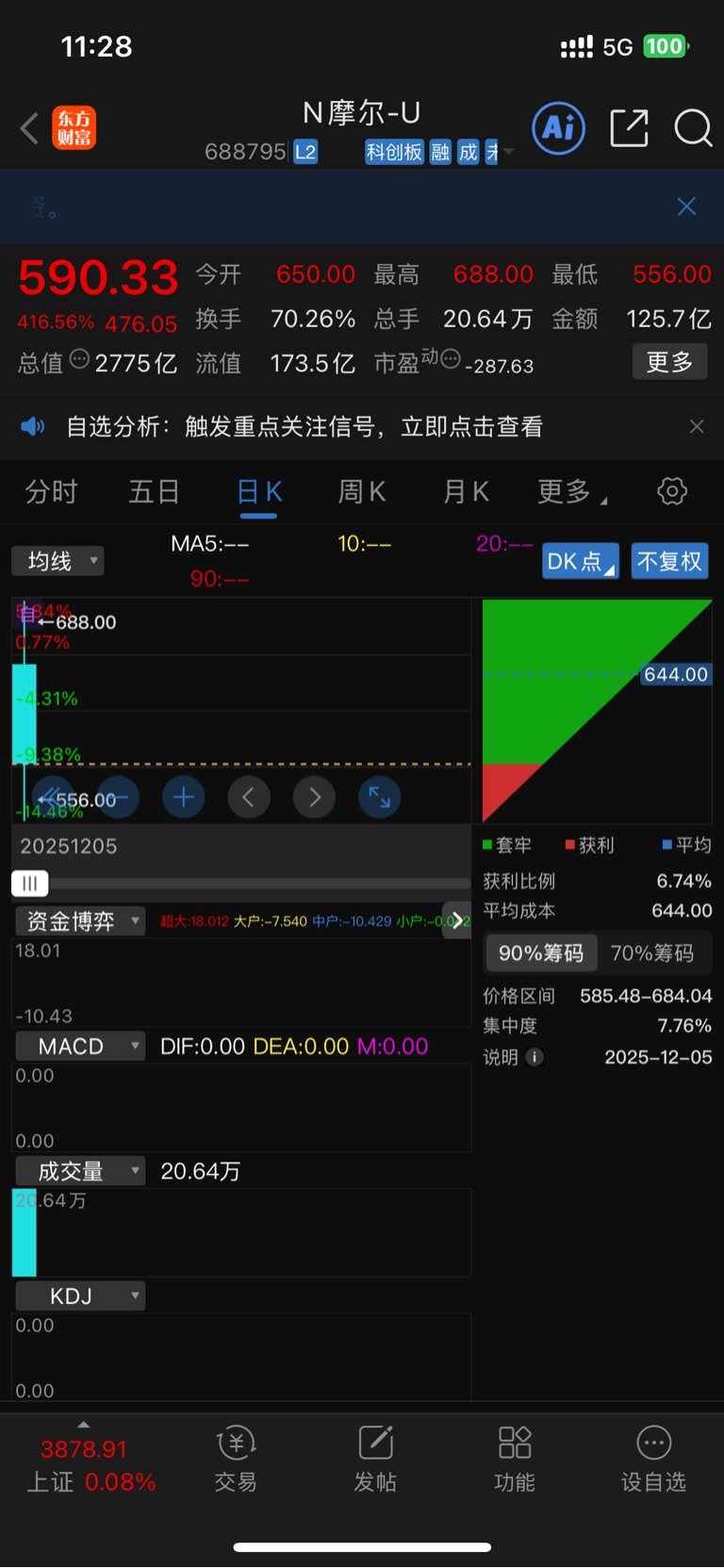Open 发帖 post icon
724x1568 pixels.
(x=375, y=1459)
